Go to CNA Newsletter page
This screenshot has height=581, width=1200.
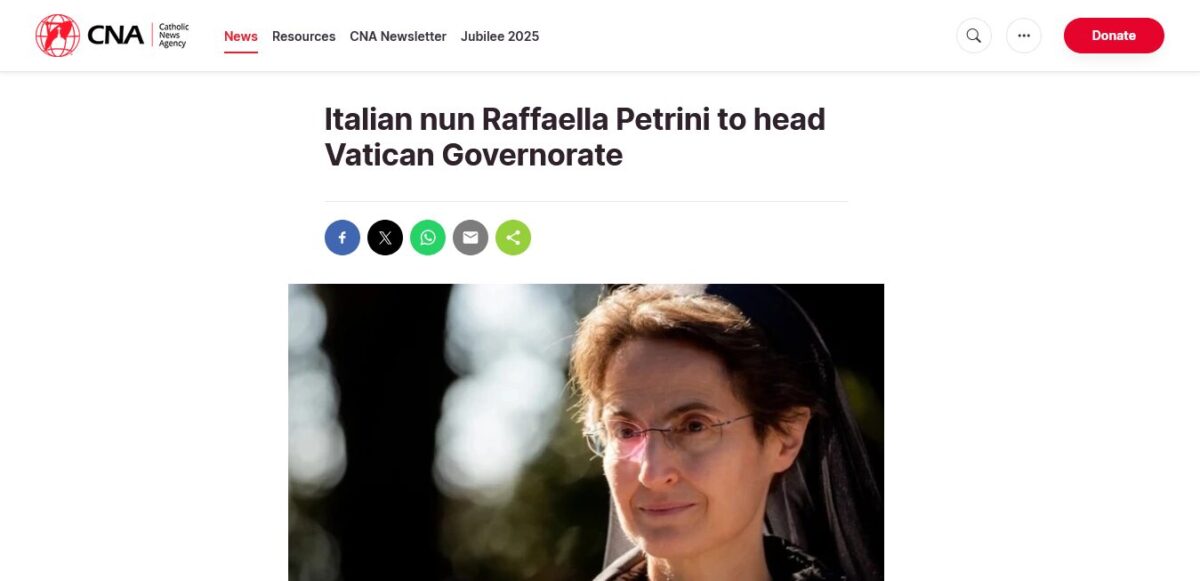398,36
